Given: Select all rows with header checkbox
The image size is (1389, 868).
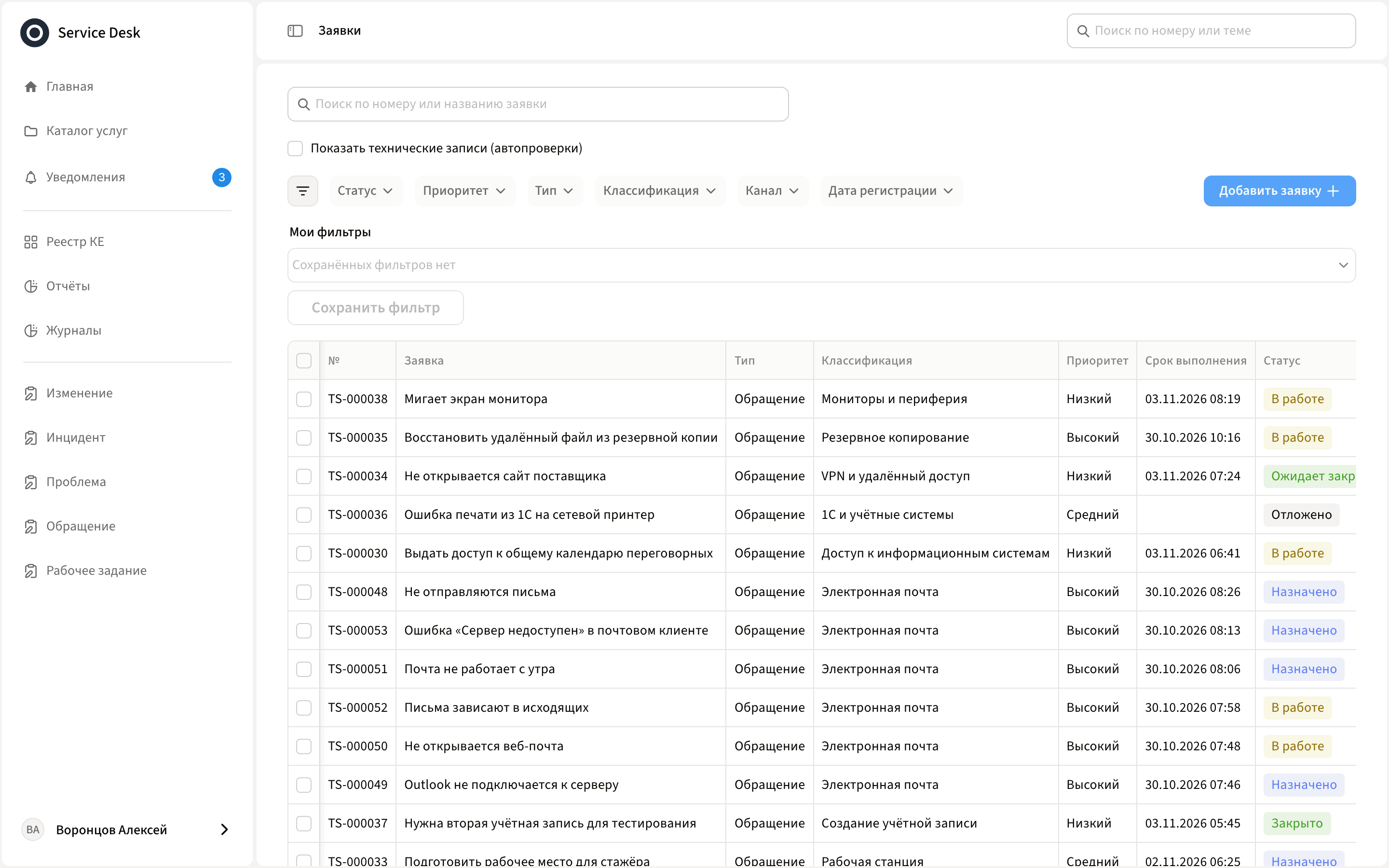Looking at the screenshot, I should pos(304,361).
